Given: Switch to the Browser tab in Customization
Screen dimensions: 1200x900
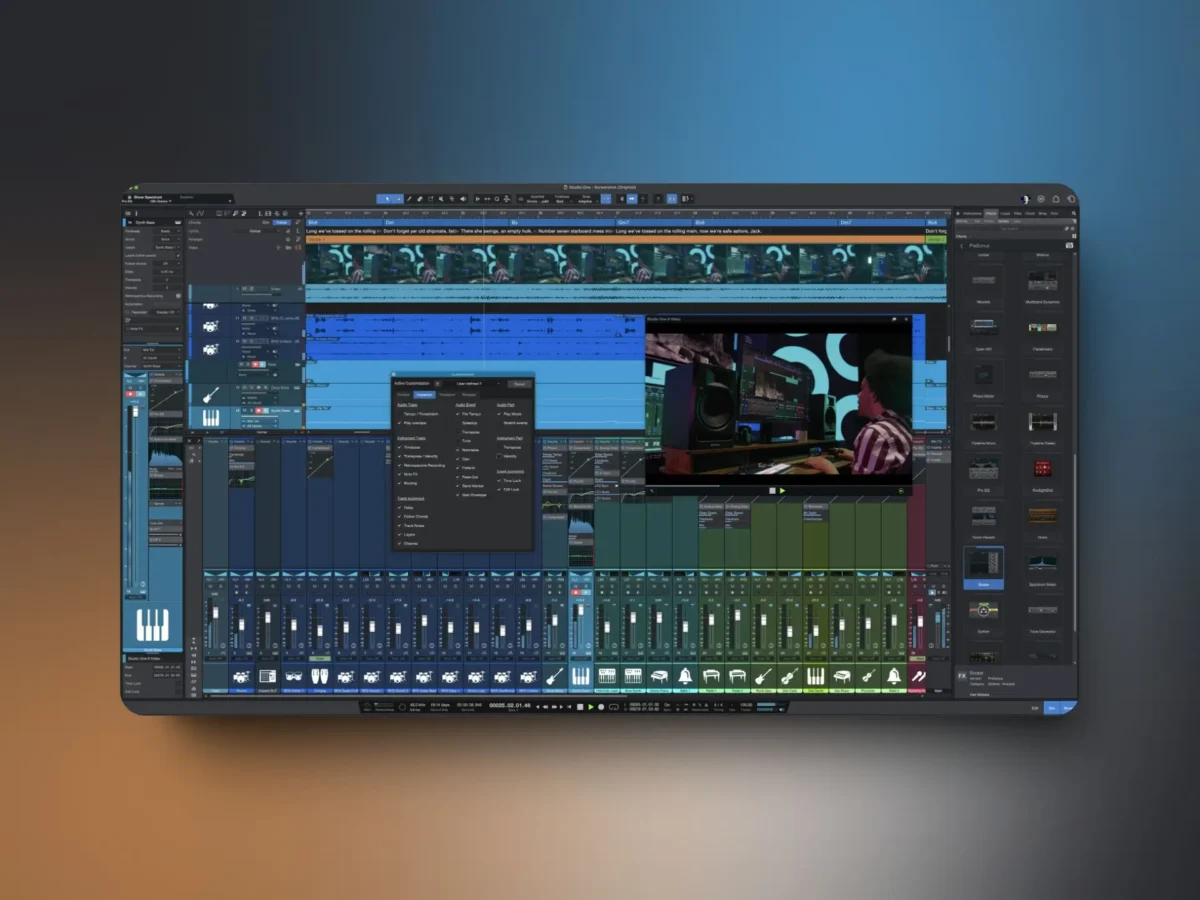Looking at the screenshot, I should (469, 395).
